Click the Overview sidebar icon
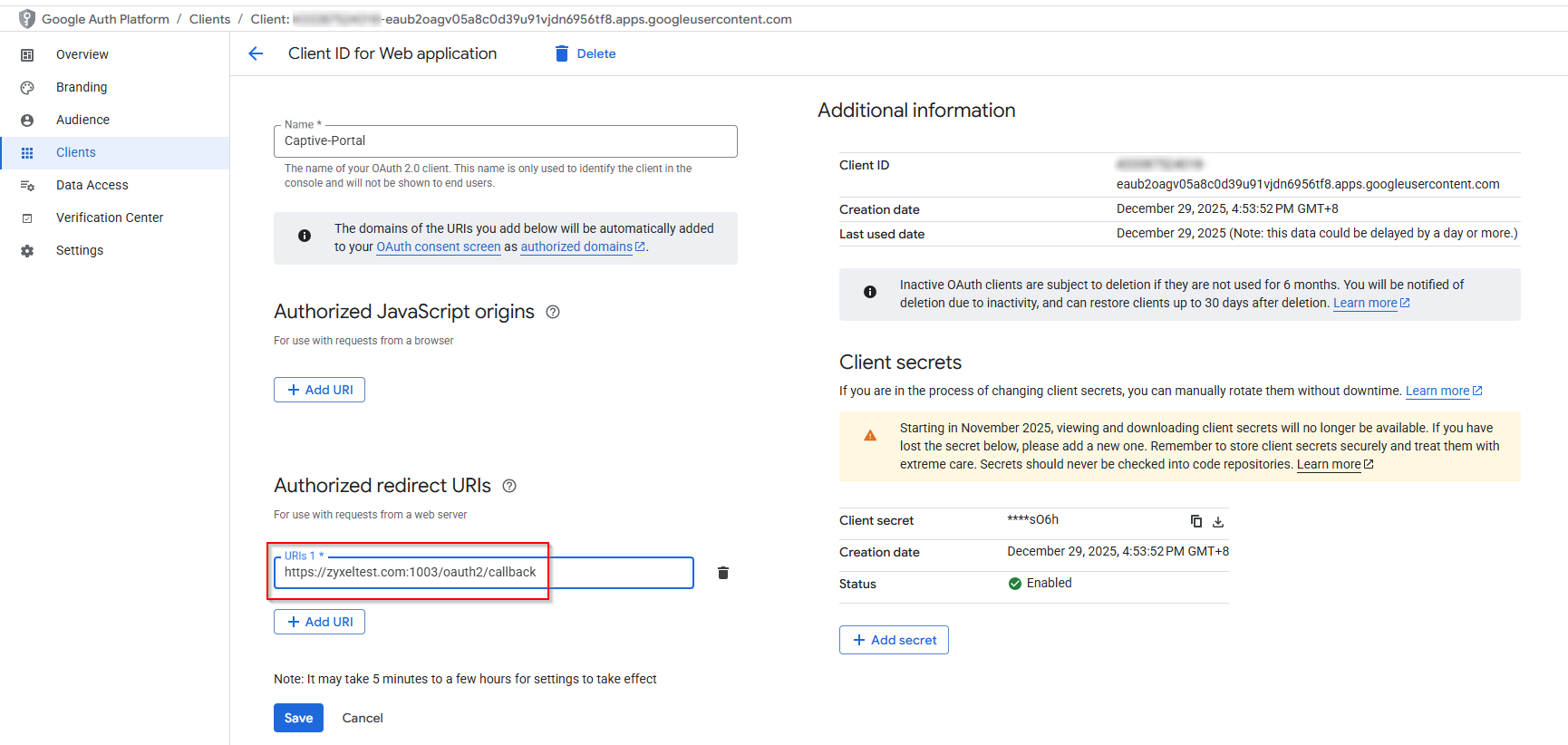Viewport: 1568px width, 745px height. point(27,55)
